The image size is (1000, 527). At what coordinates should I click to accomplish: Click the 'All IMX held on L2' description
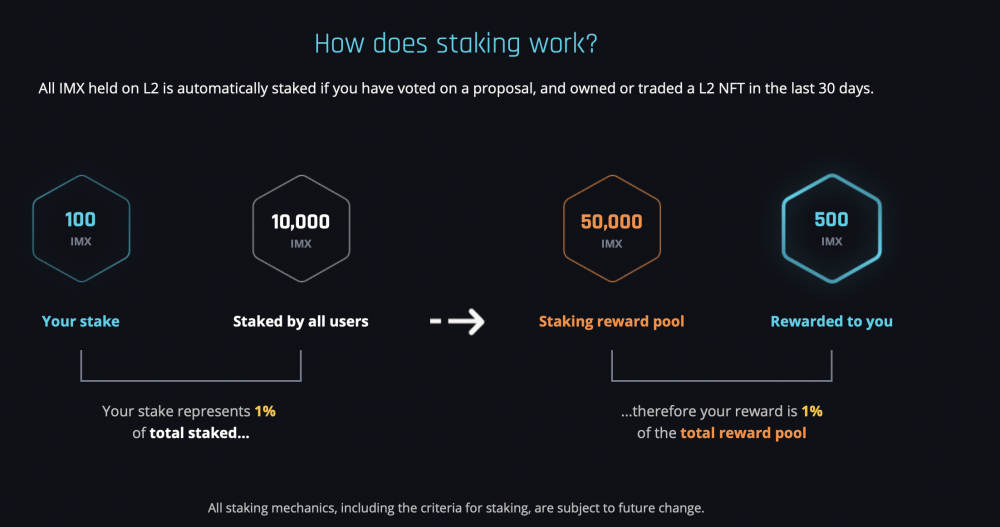pyautogui.click(x=456, y=88)
